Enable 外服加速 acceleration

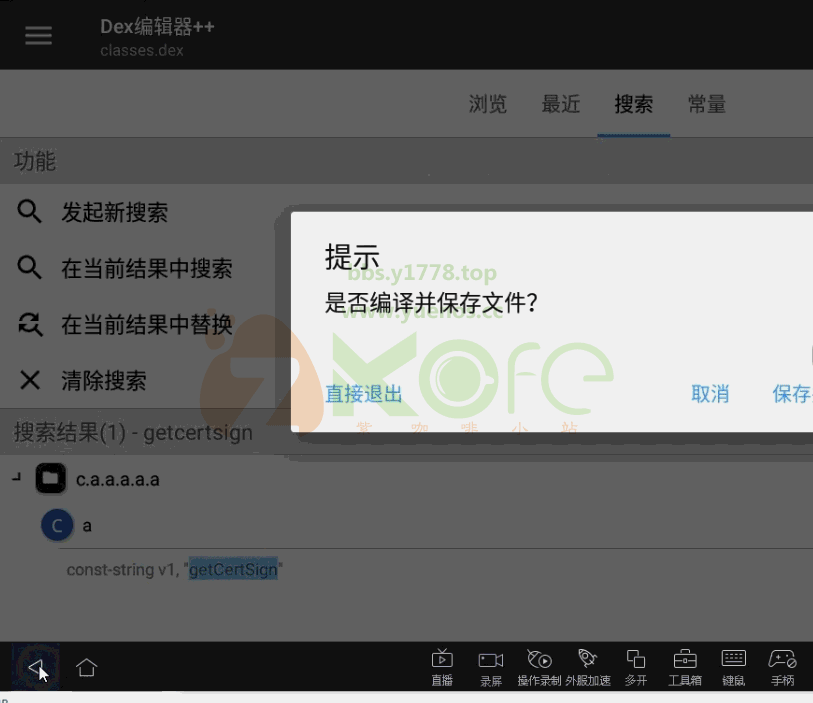coord(588,665)
